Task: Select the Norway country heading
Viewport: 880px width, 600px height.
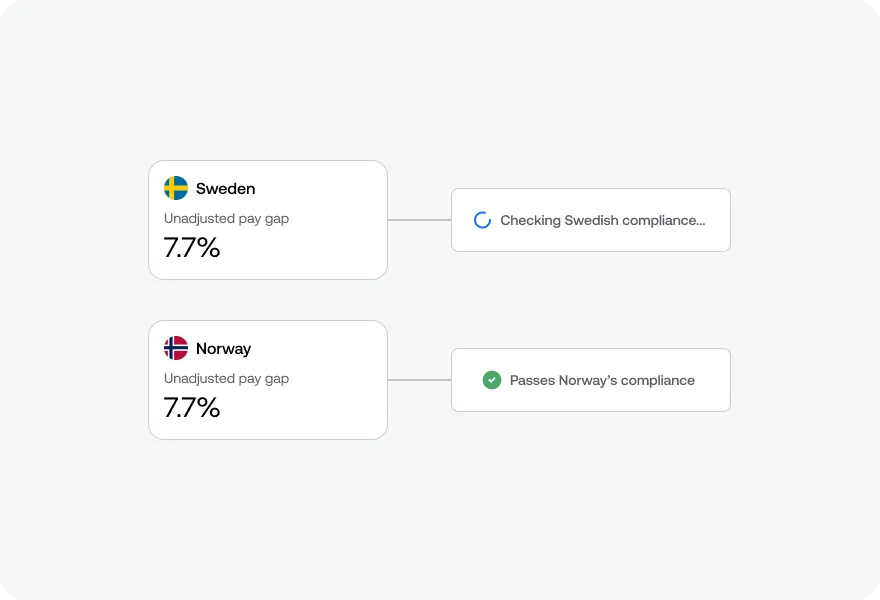Action: click(x=223, y=349)
